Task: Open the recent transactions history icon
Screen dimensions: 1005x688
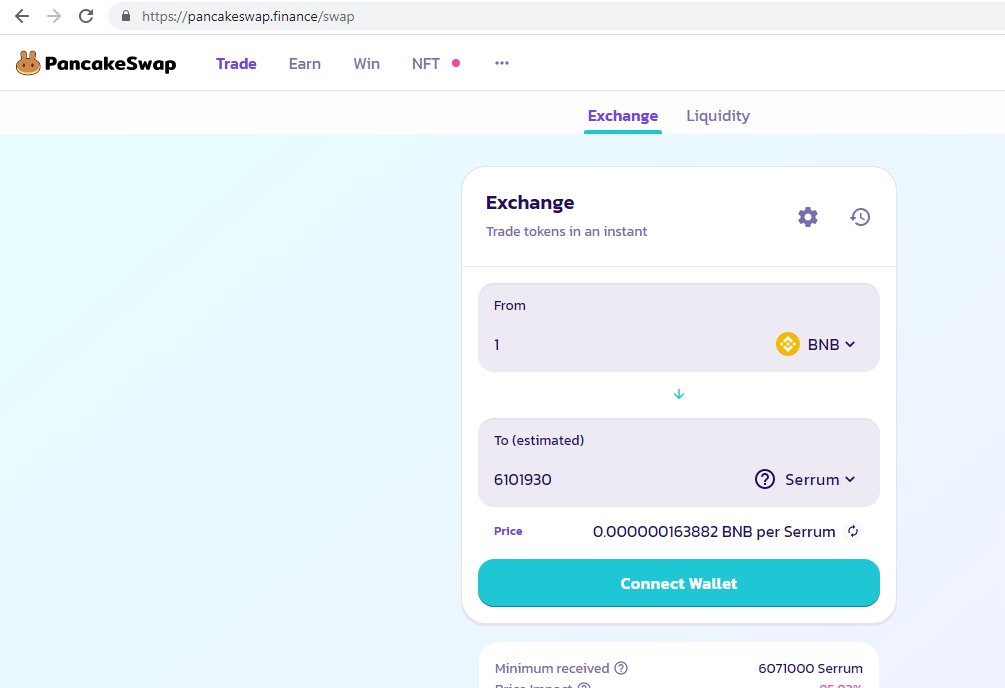Action: [x=860, y=217]
